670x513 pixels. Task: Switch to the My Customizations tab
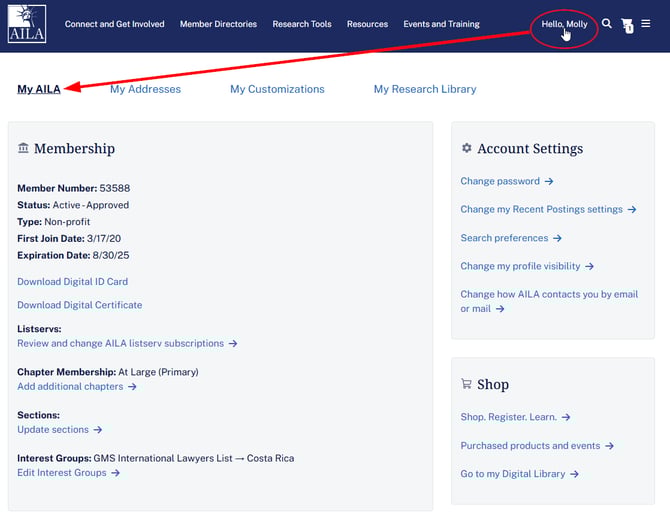[x=277, y=89]
